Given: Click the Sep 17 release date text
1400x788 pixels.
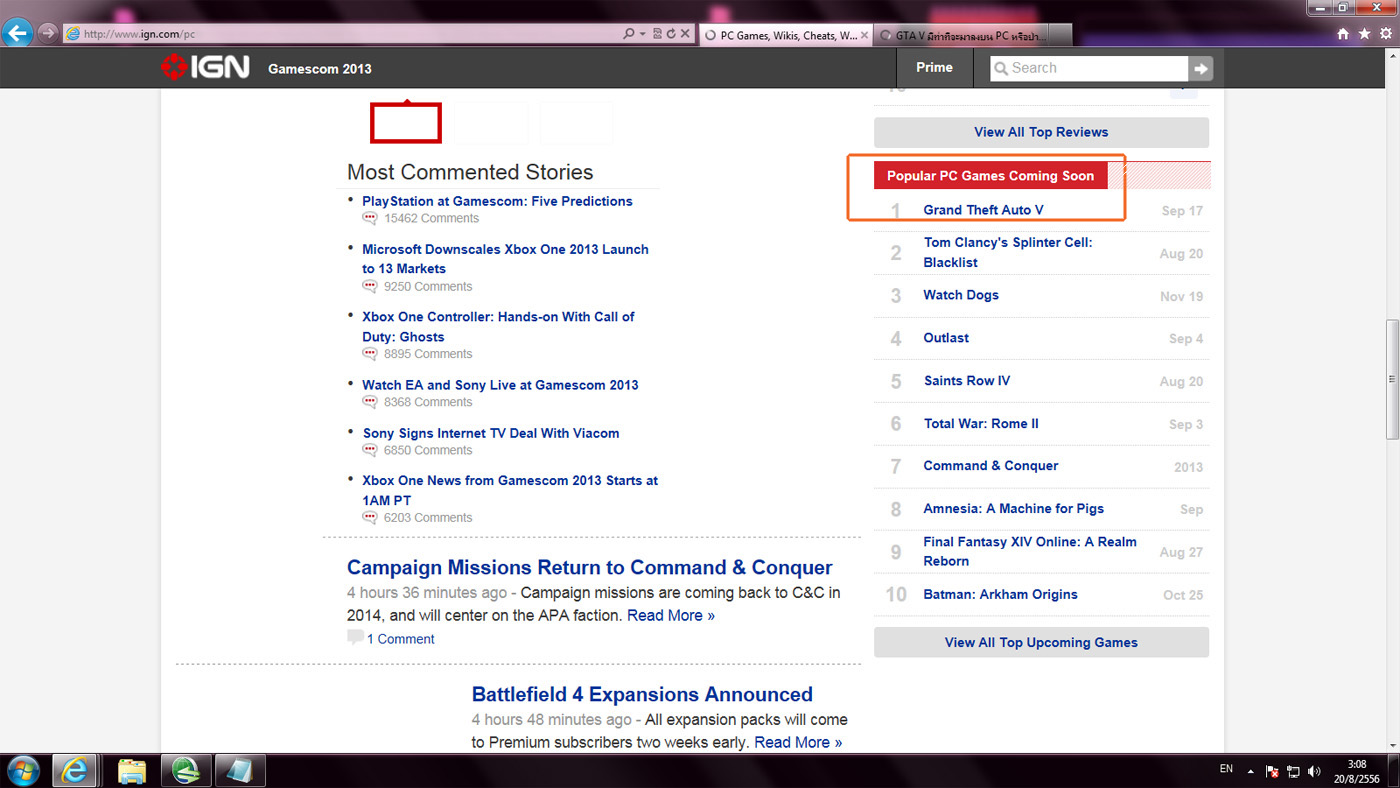Looking at the screenshot, I should [x=1182, y=211].
